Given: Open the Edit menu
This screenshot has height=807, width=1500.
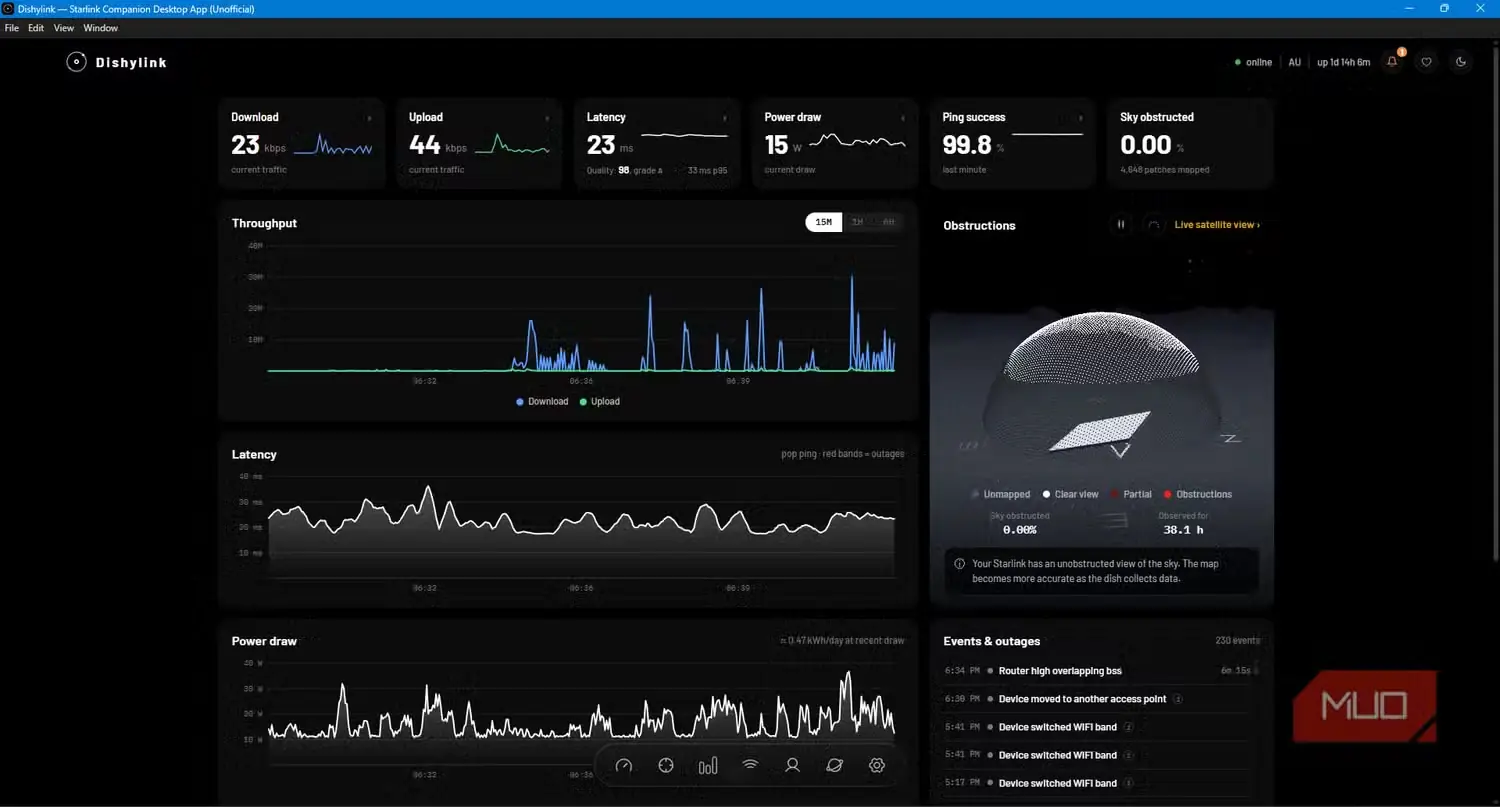Looking at the screenshot, I should pyautogui.click(x=36, y=28).
